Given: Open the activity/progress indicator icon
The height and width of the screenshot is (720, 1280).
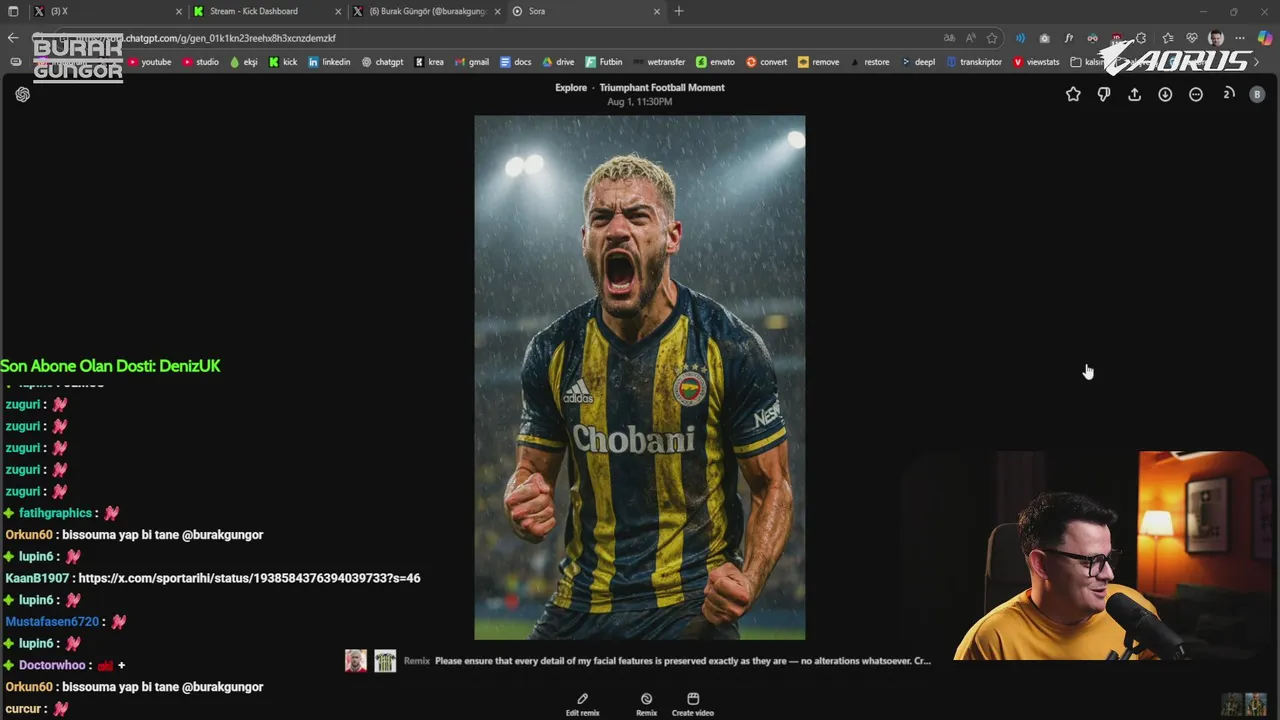Looking at the screenshot, I should [x=1229, y=94].
